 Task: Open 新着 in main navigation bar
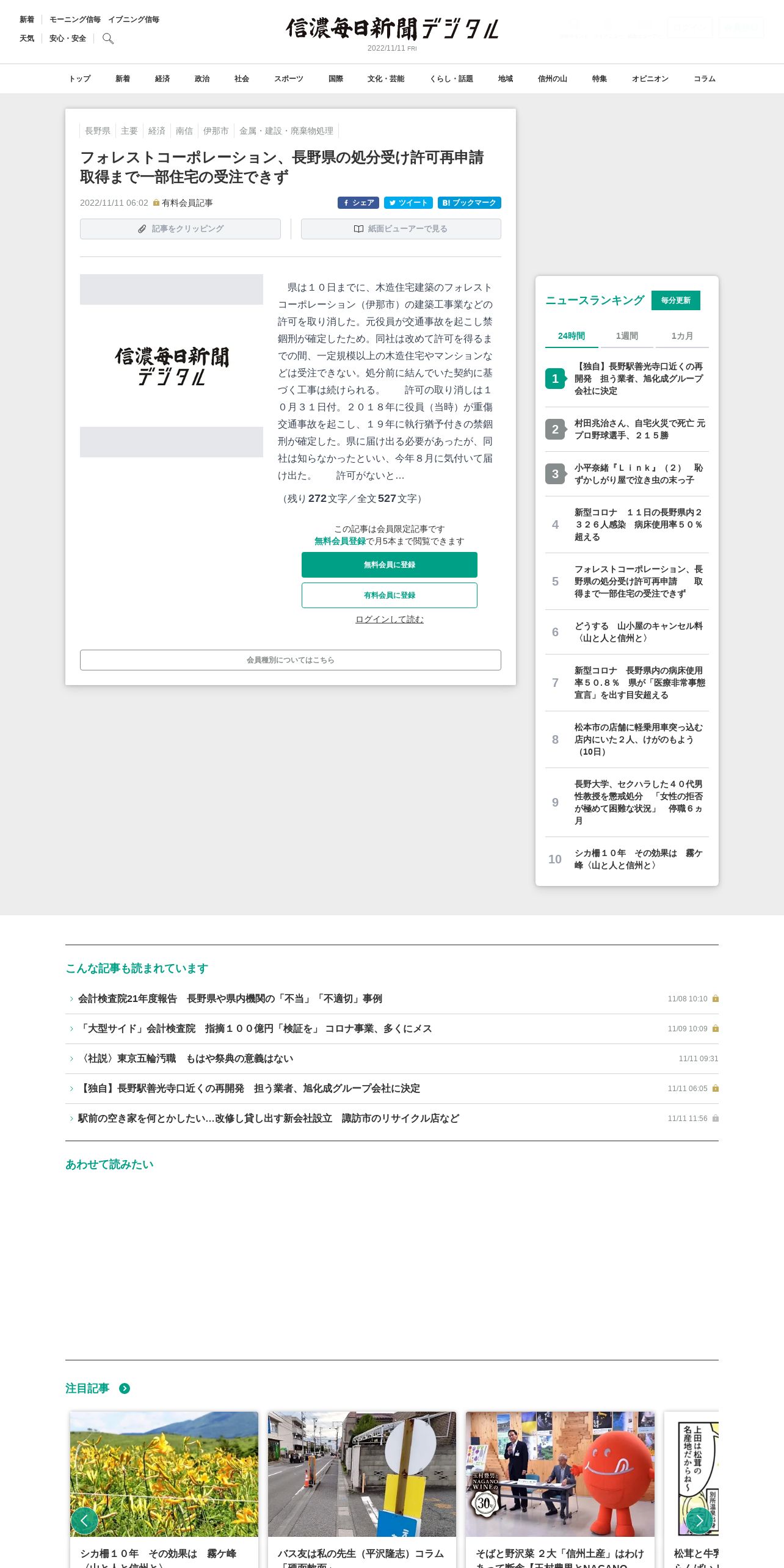coord(123,79)
